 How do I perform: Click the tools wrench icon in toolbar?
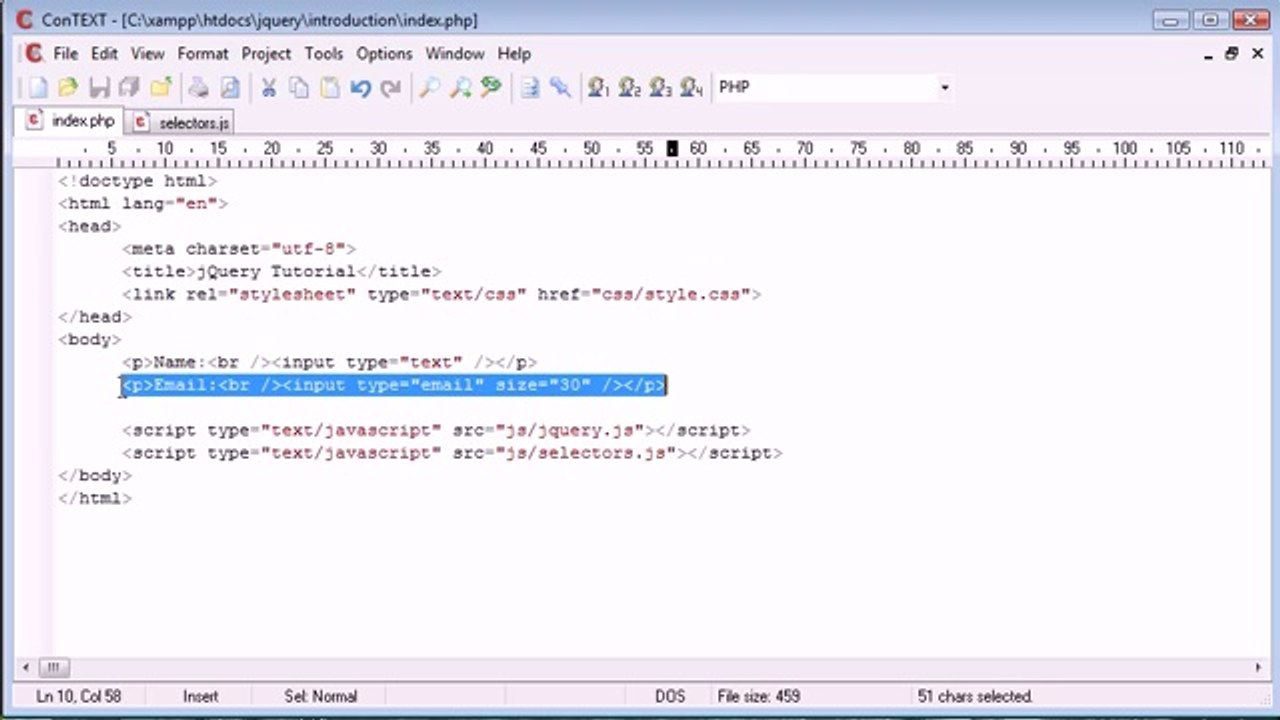(x=560, y=88)
